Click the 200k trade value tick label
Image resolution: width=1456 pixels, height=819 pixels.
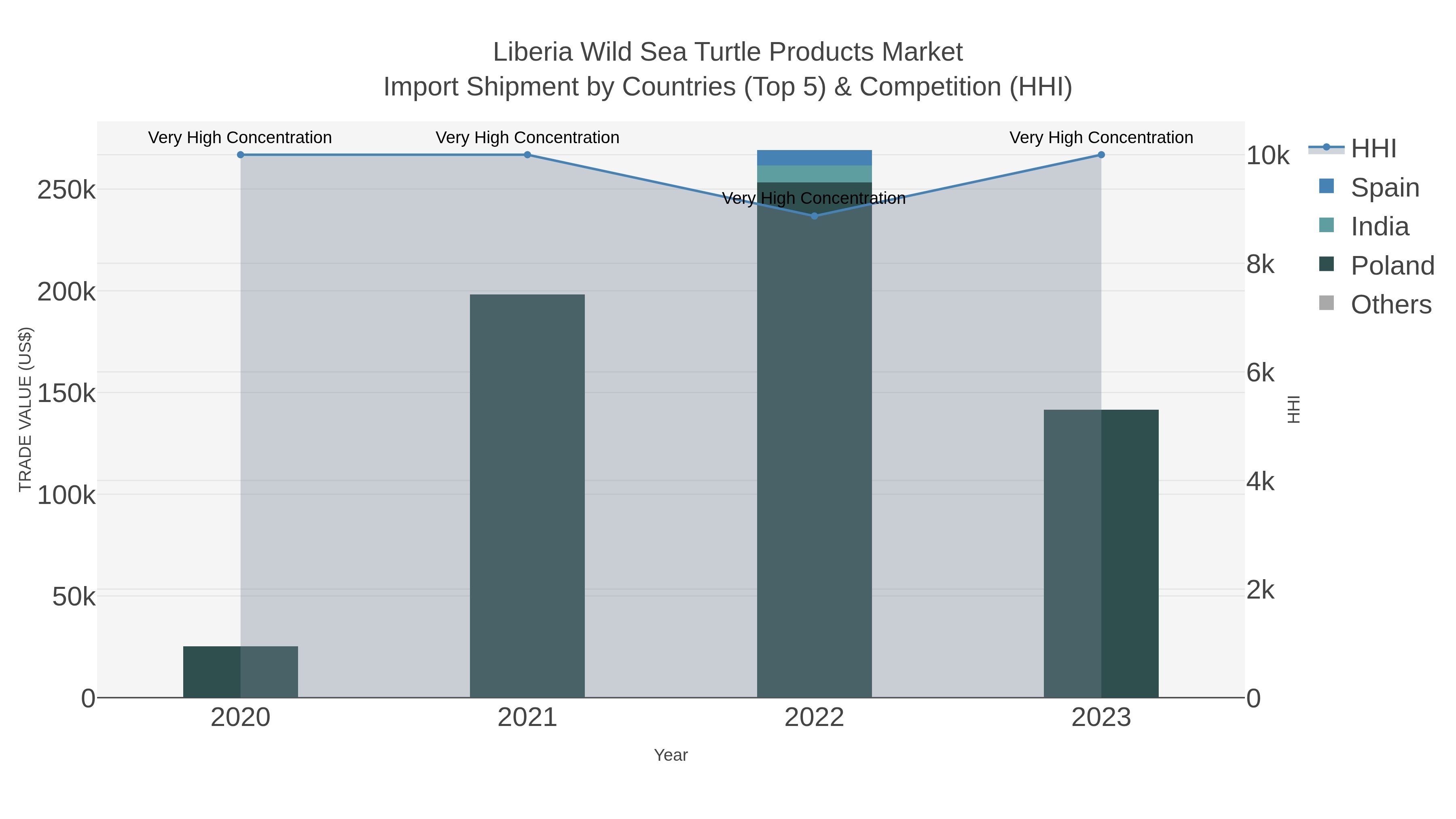click(x=66, y=292)
